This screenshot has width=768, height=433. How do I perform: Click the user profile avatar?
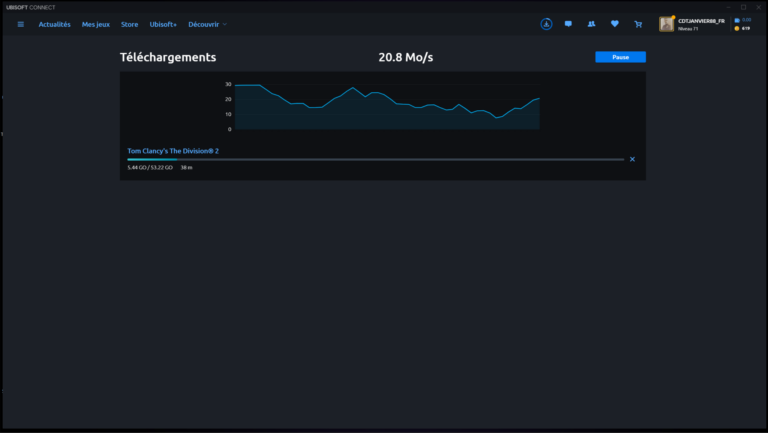(x=666, y=24)
